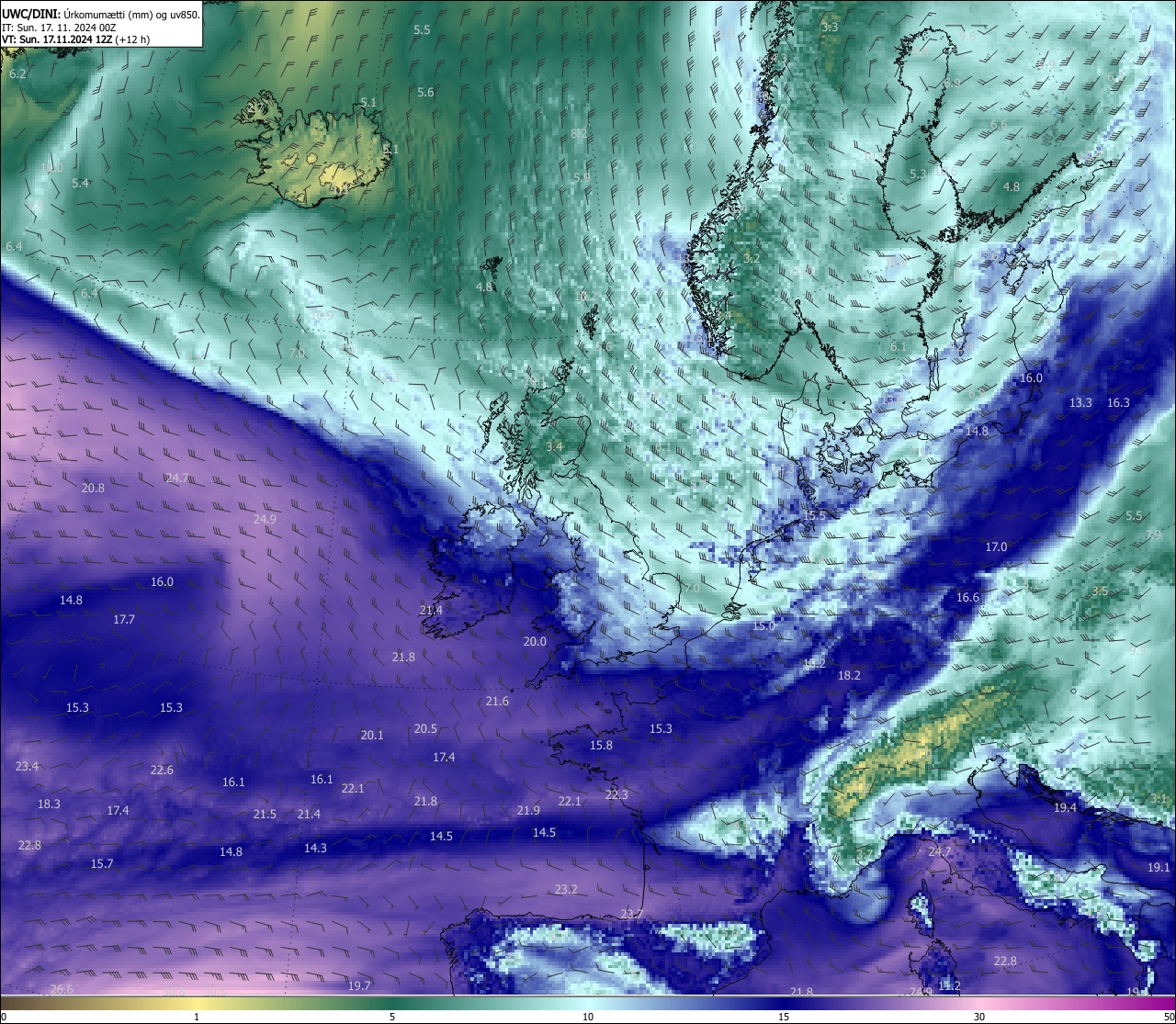Click the 13.3 value on the map
1176x1024 pixels.
(x=1080, y=402)
